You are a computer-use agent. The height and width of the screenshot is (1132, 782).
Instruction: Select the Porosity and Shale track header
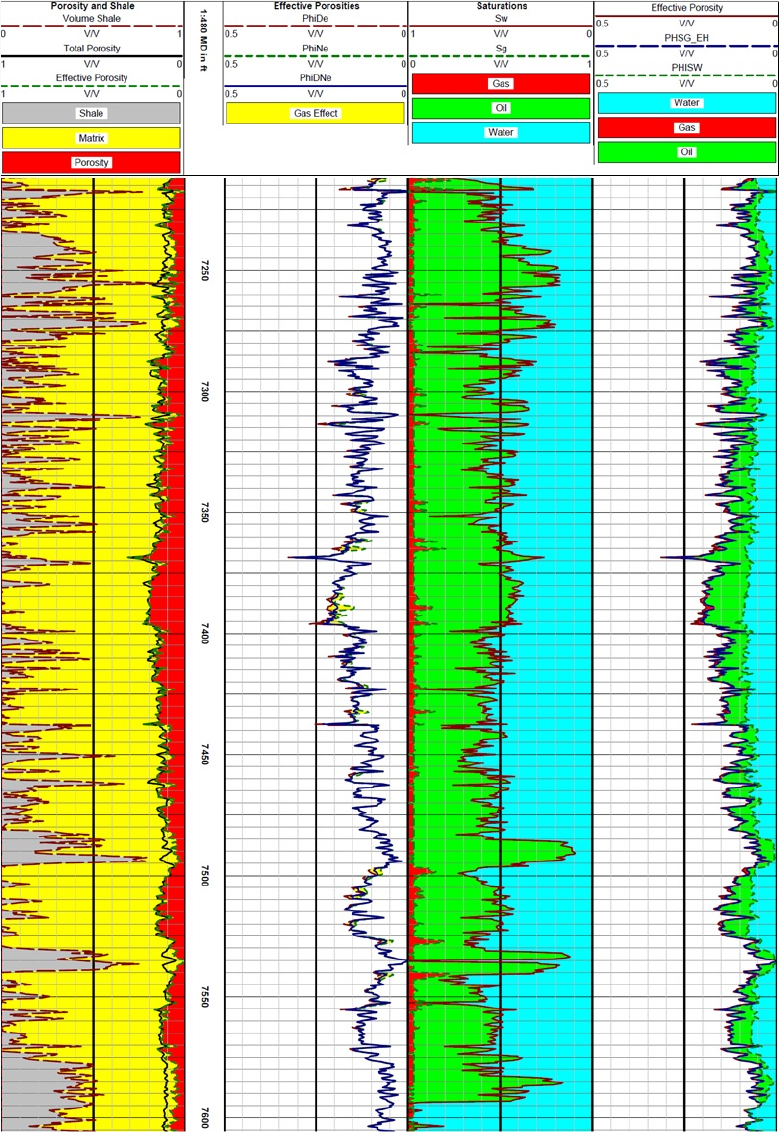[91, 6]
